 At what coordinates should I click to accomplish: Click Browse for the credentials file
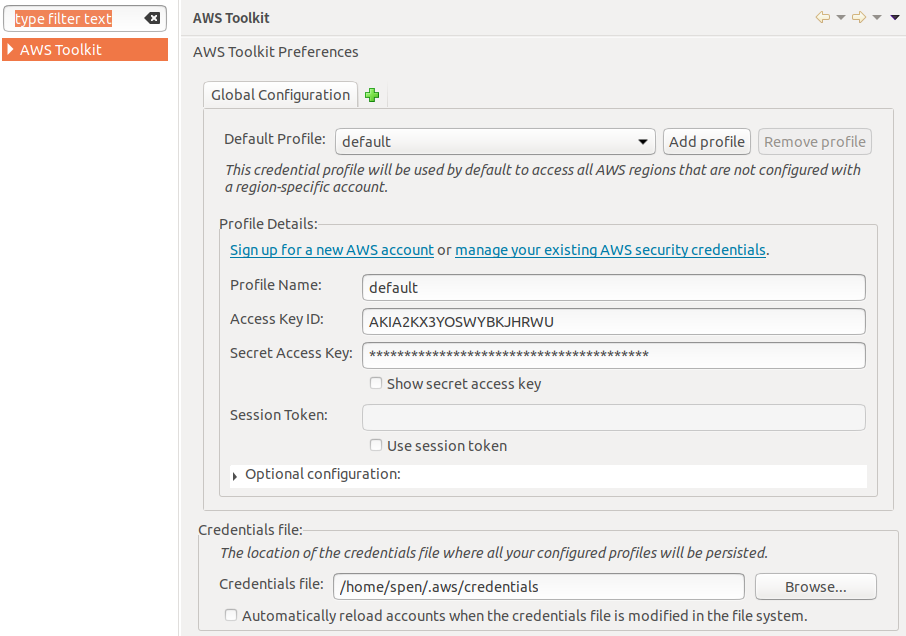815,586
